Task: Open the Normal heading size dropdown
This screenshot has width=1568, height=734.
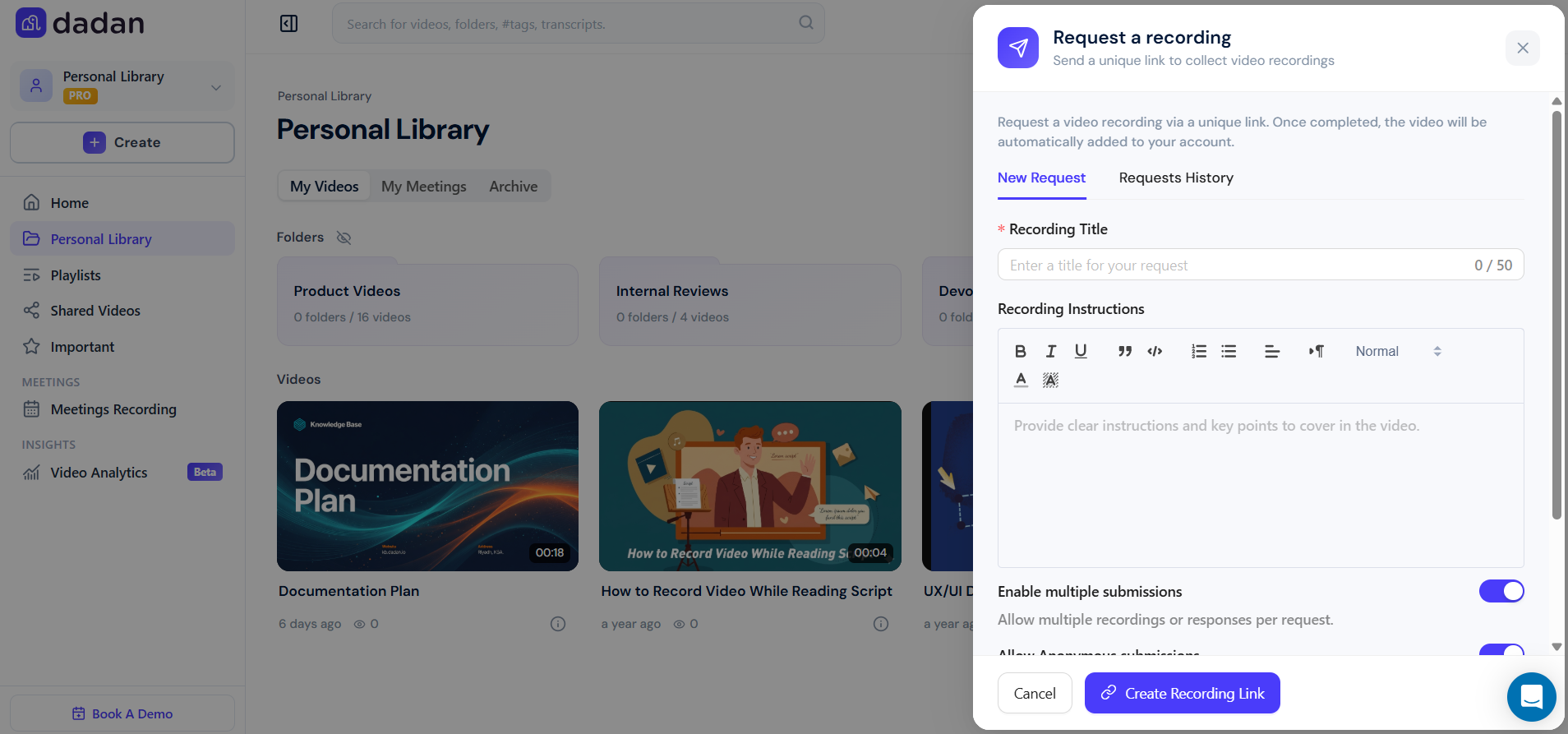Action: 1398,351
